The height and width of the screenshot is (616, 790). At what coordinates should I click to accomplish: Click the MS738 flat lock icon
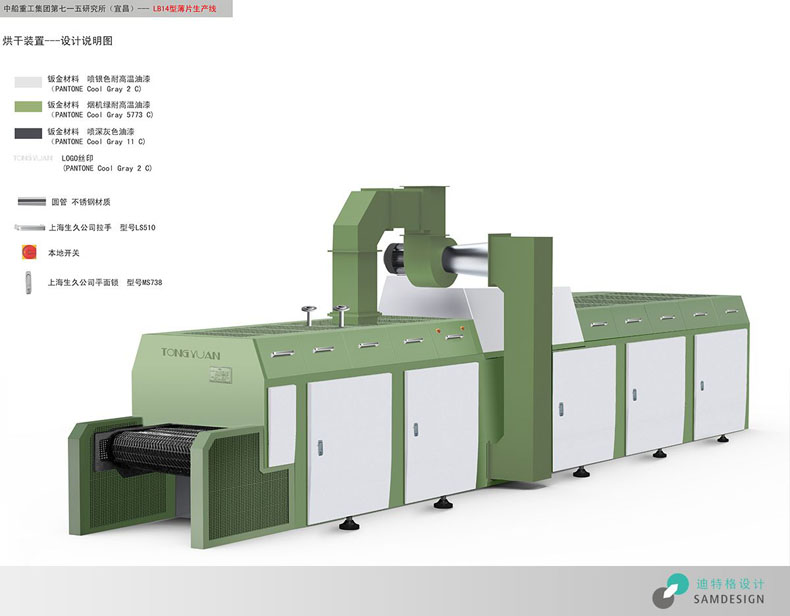(29, 283)
